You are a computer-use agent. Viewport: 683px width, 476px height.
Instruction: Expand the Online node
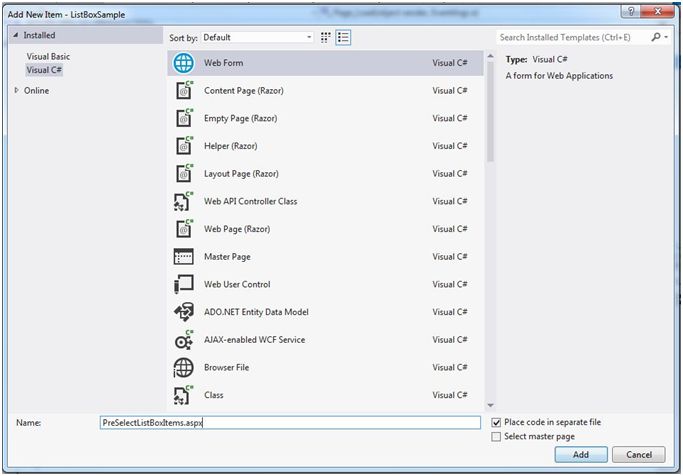pos(17,90)
